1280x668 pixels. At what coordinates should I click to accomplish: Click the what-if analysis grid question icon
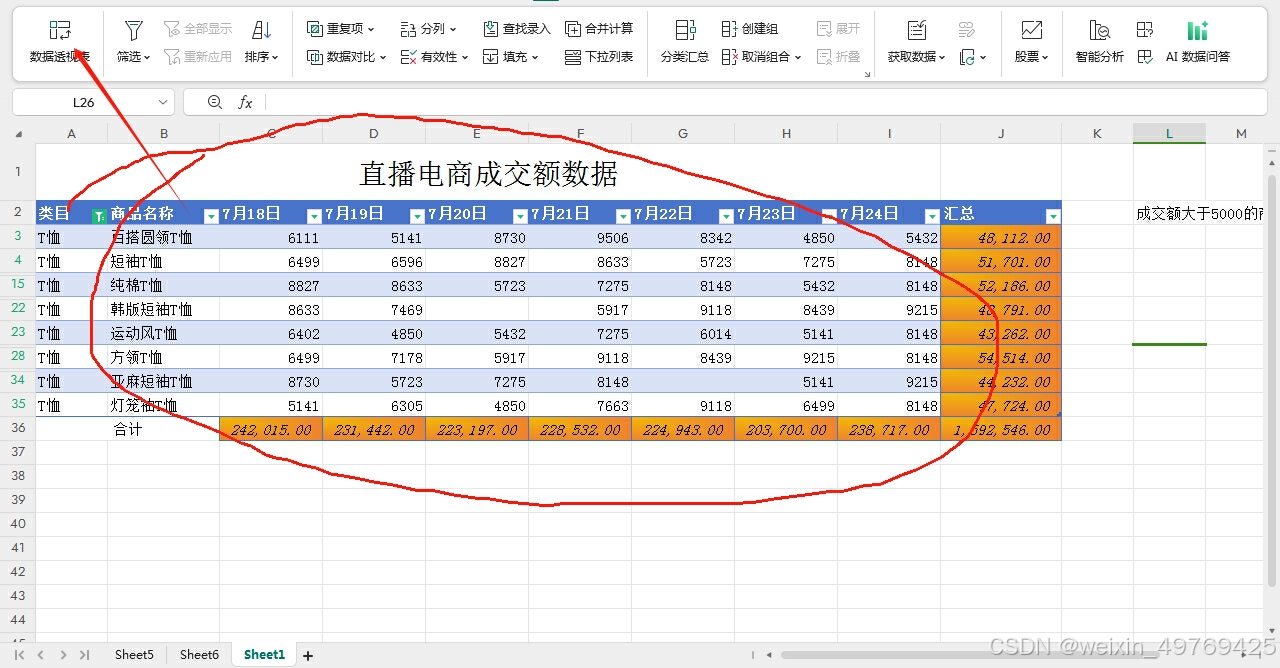tap(1145, 30)
